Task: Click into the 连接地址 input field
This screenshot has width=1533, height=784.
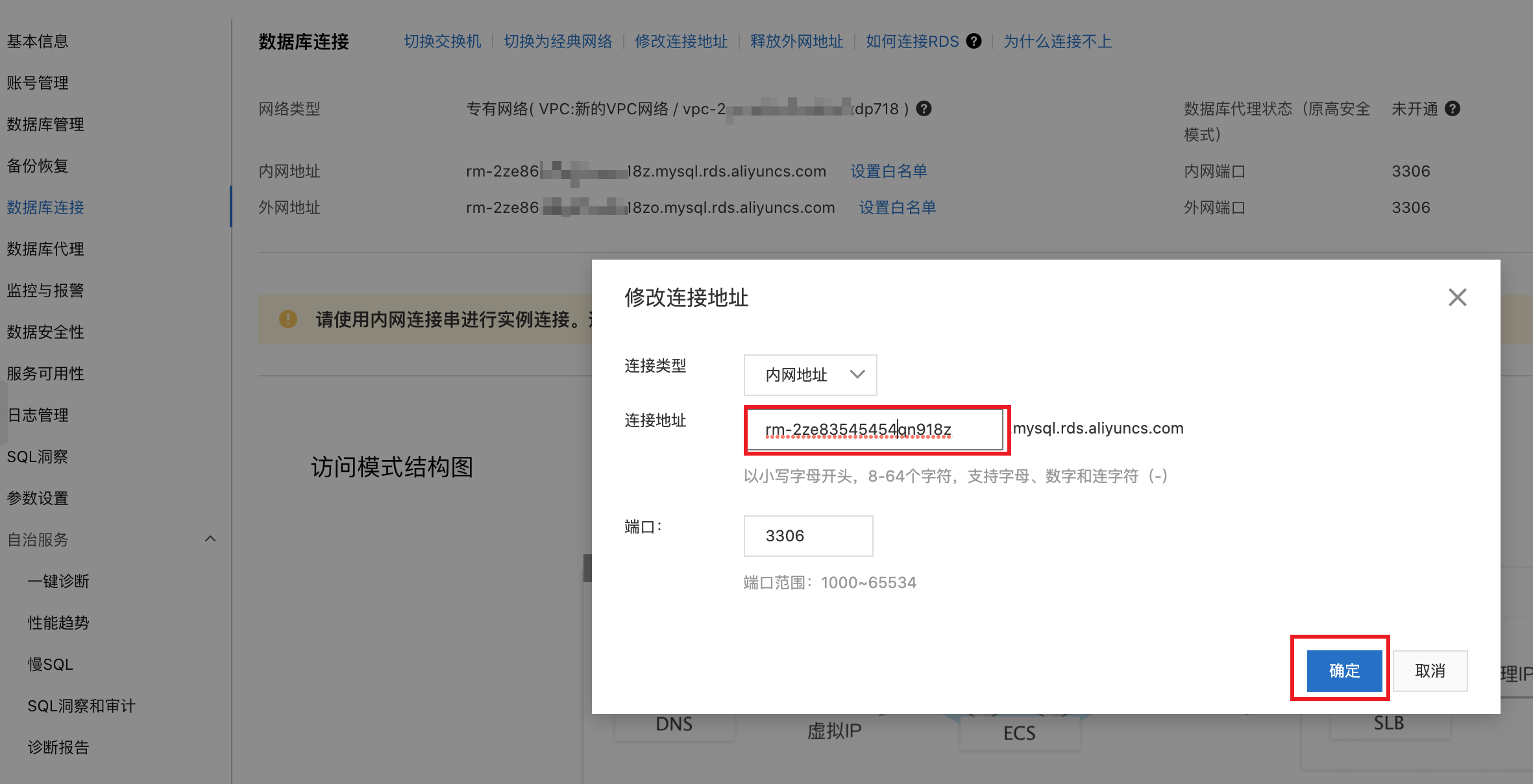Action: click(875, 430)
